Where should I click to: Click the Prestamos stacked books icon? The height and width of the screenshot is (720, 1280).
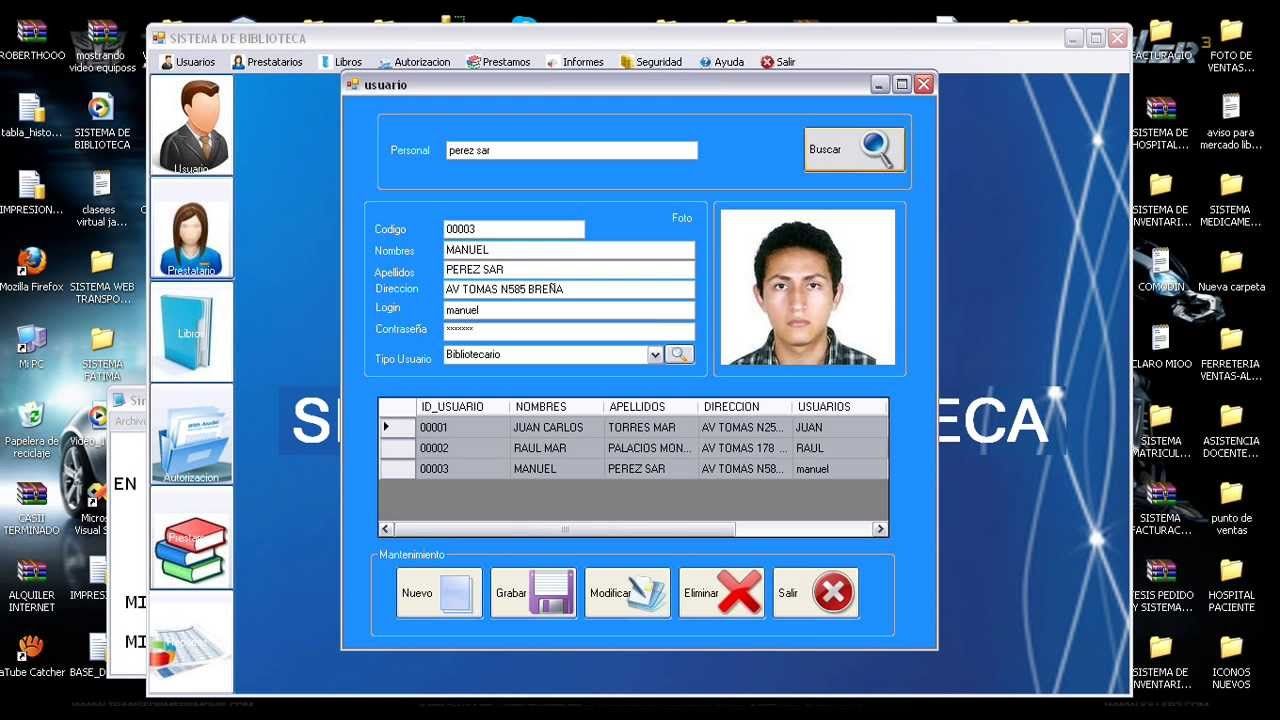[191, 540]
